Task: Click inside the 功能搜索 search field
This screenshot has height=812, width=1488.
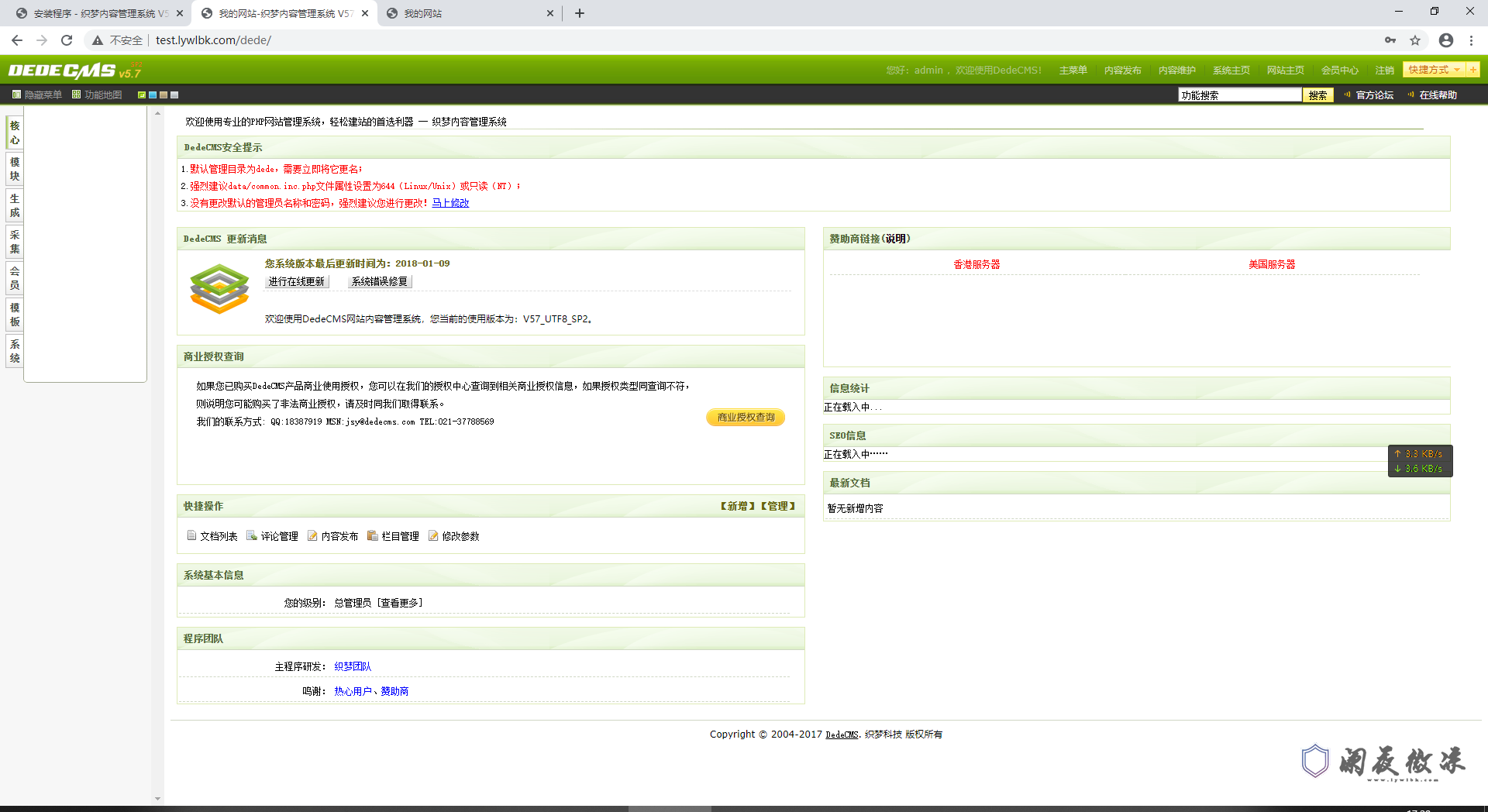Action: pos(1238,95)
